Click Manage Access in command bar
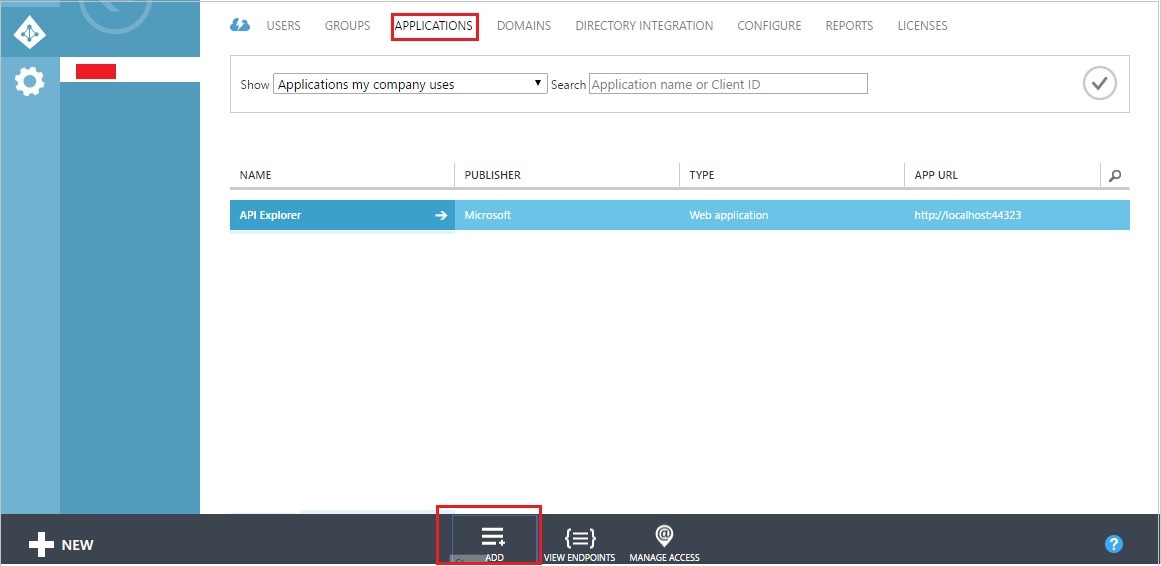 pos(664,545)
